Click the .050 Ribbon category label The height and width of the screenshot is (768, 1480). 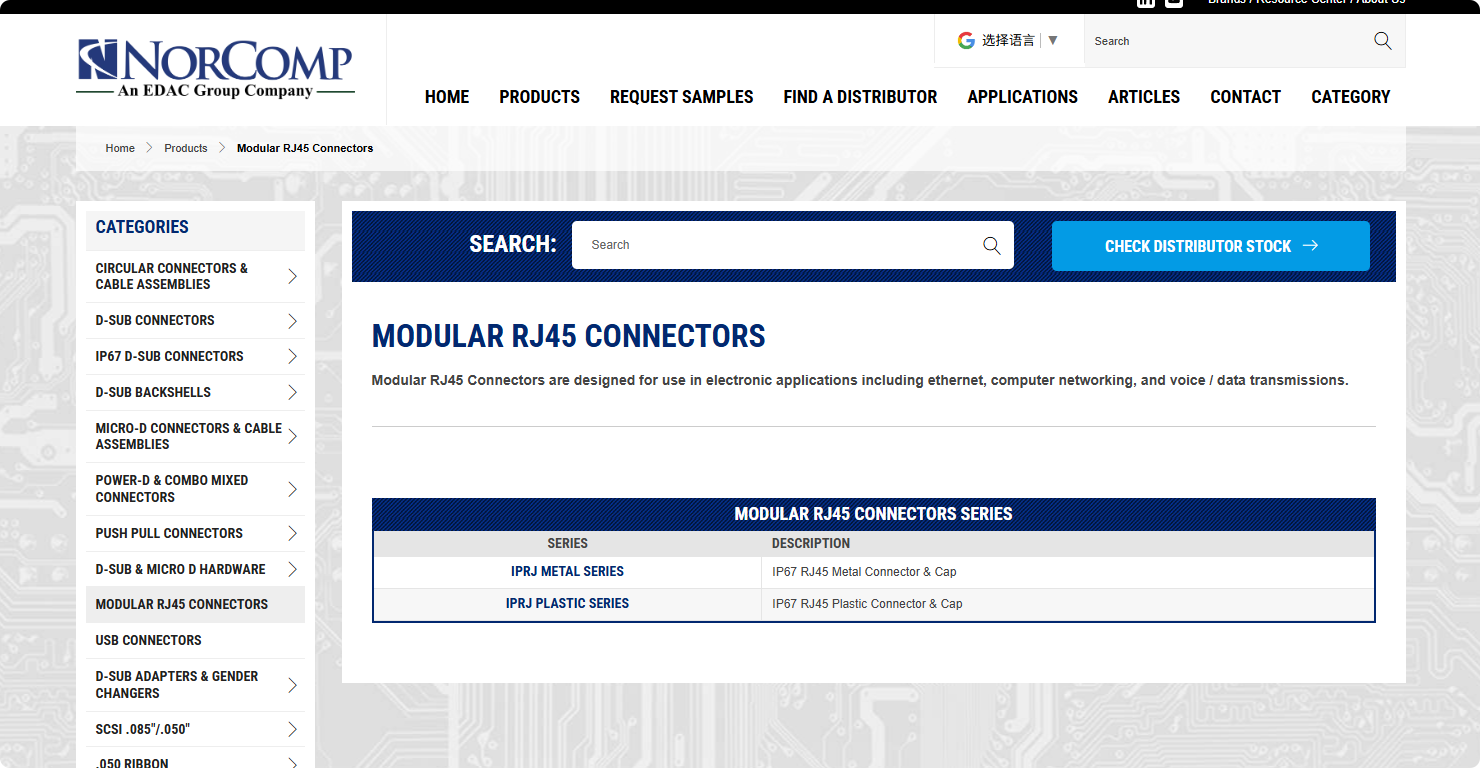[132, 764]
